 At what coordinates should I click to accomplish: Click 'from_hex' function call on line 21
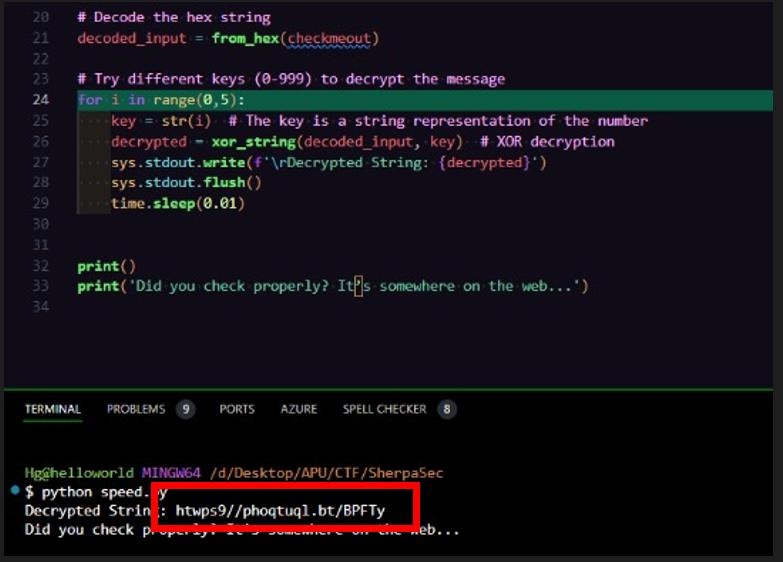pyautogui.click(x=245, y=38)
